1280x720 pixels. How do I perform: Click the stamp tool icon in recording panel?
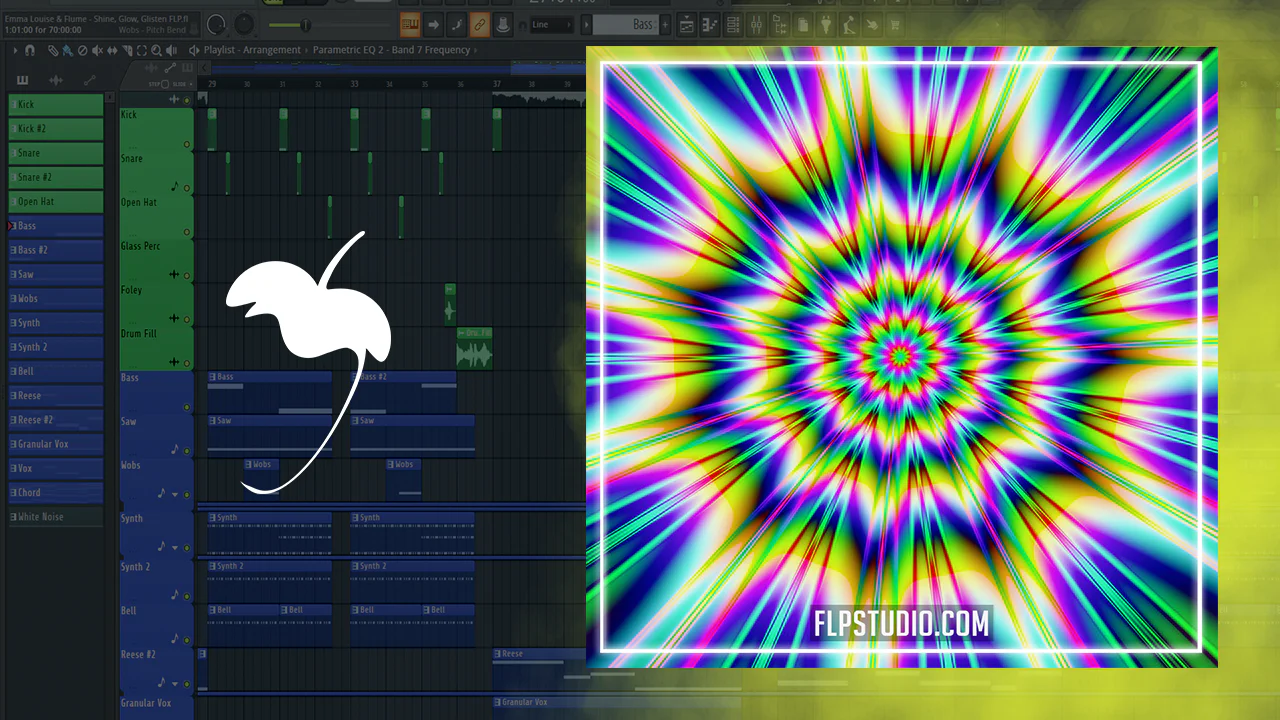(x=502, y=24)
